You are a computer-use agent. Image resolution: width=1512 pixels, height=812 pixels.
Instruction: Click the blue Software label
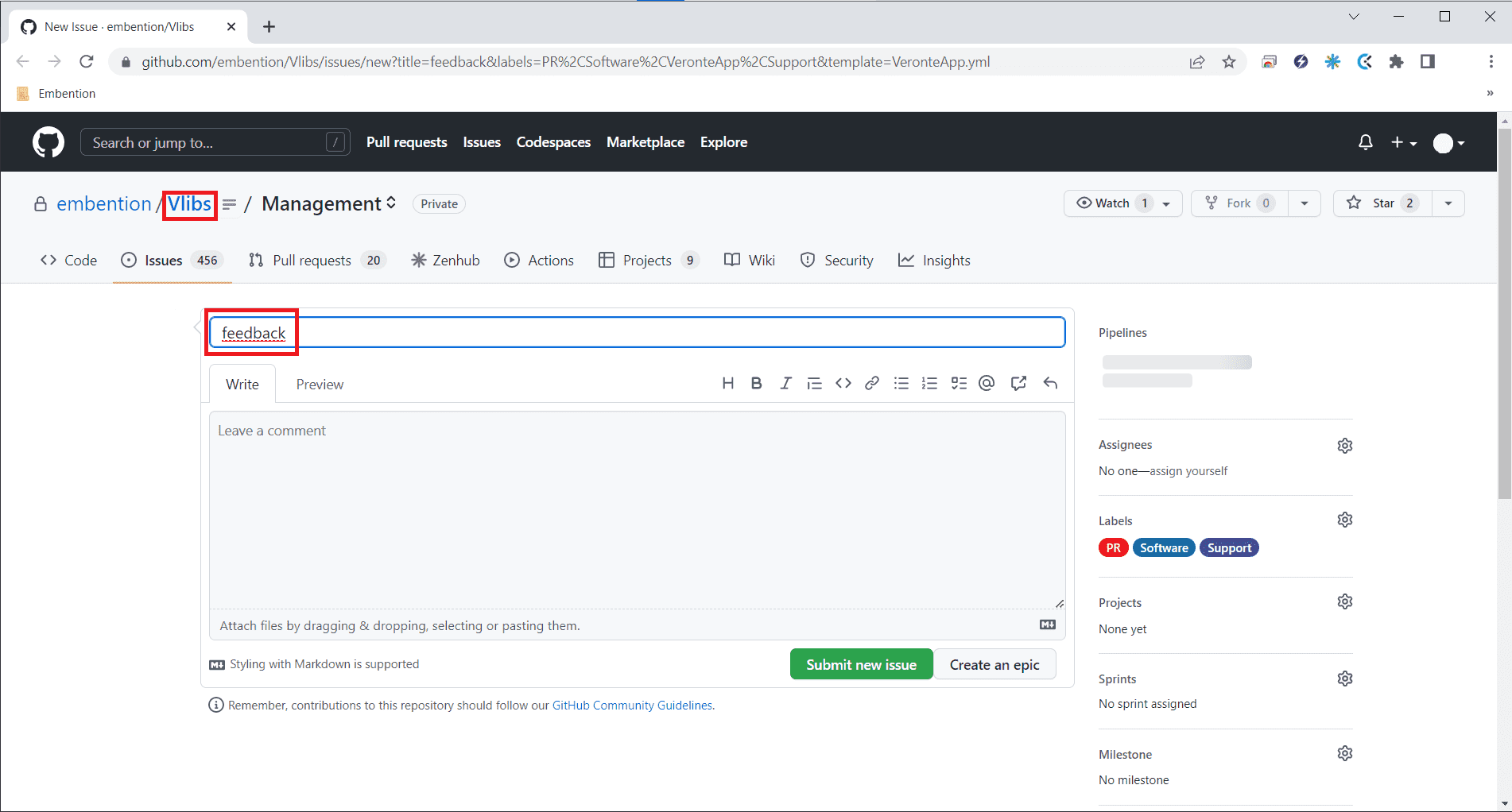1164,548
